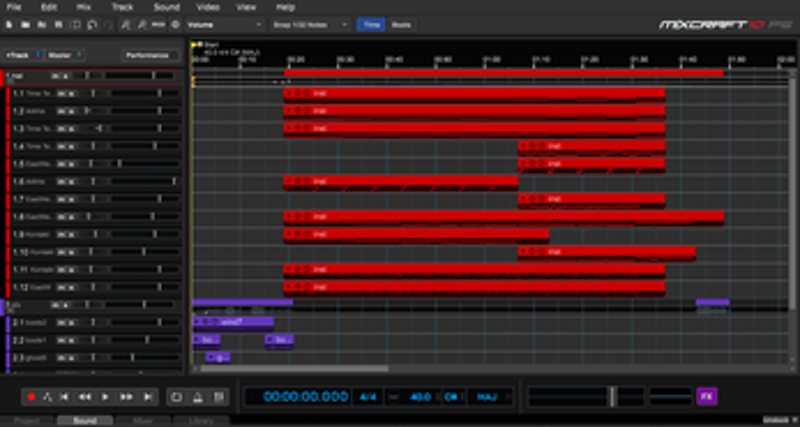This screenshot has width=800, height=427.
Task: Click the Record button in transport
Action: [32, 396]
